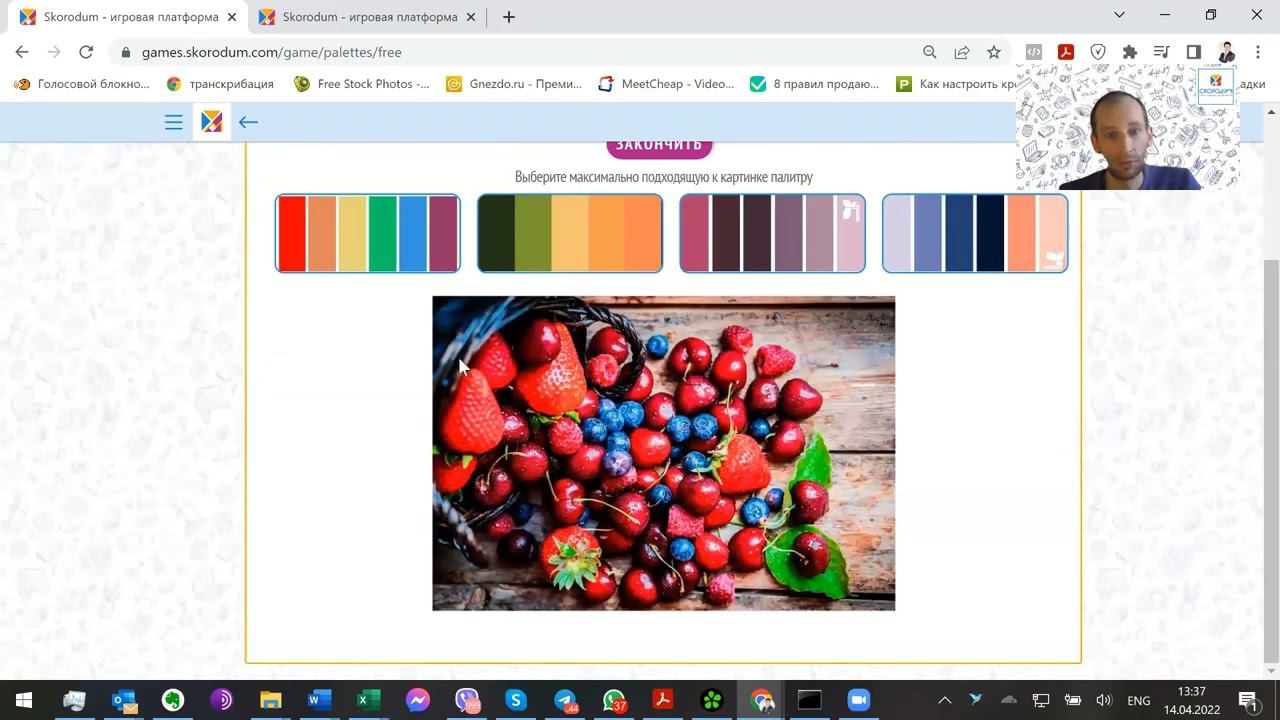This screenshot has height=720, width=1280.
Task: Close the inactive Skorodum tab
Action: coord(470,17)
